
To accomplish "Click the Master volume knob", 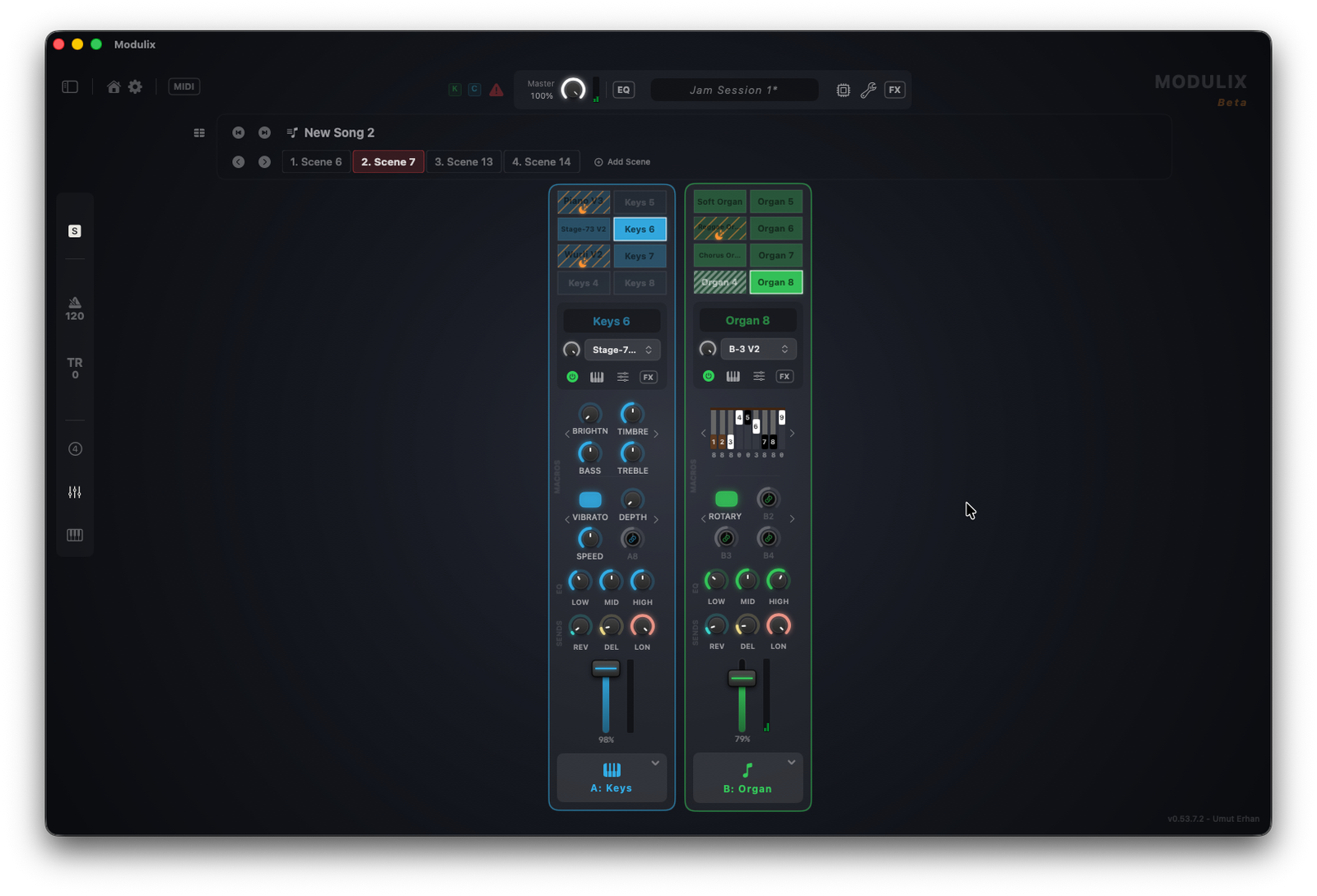I will click(573, 90).
